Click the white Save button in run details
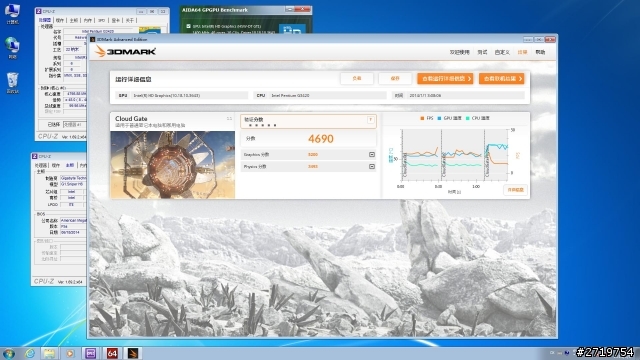The width and height of the screenshot is (640, 360). click(395, 78)
